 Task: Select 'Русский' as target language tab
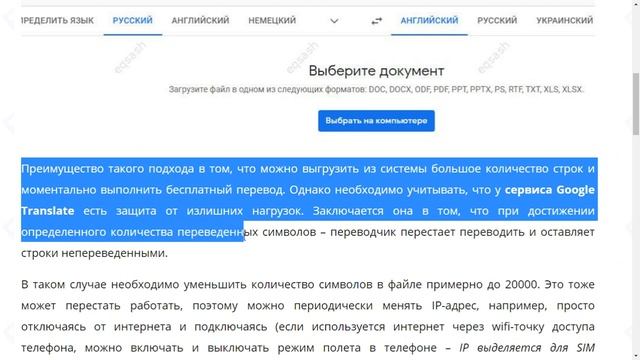coord(497,20)
